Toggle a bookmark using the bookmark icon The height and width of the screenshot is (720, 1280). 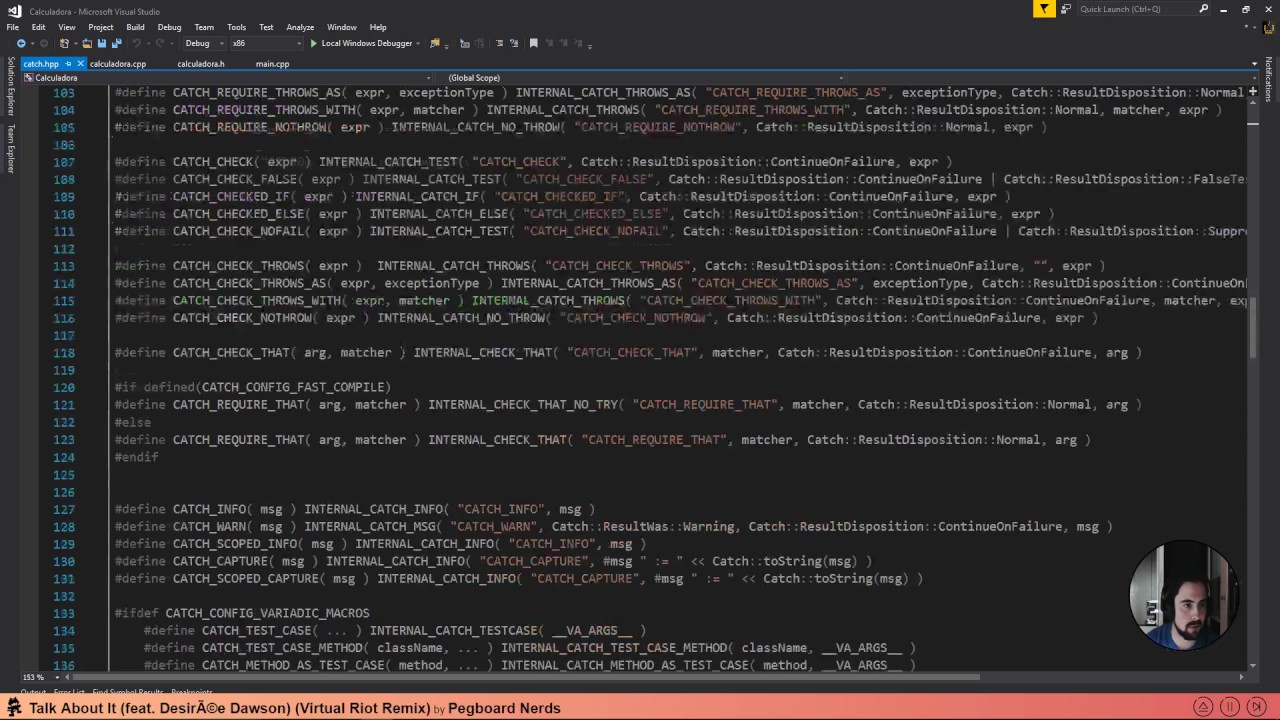(x=534, y=44)
